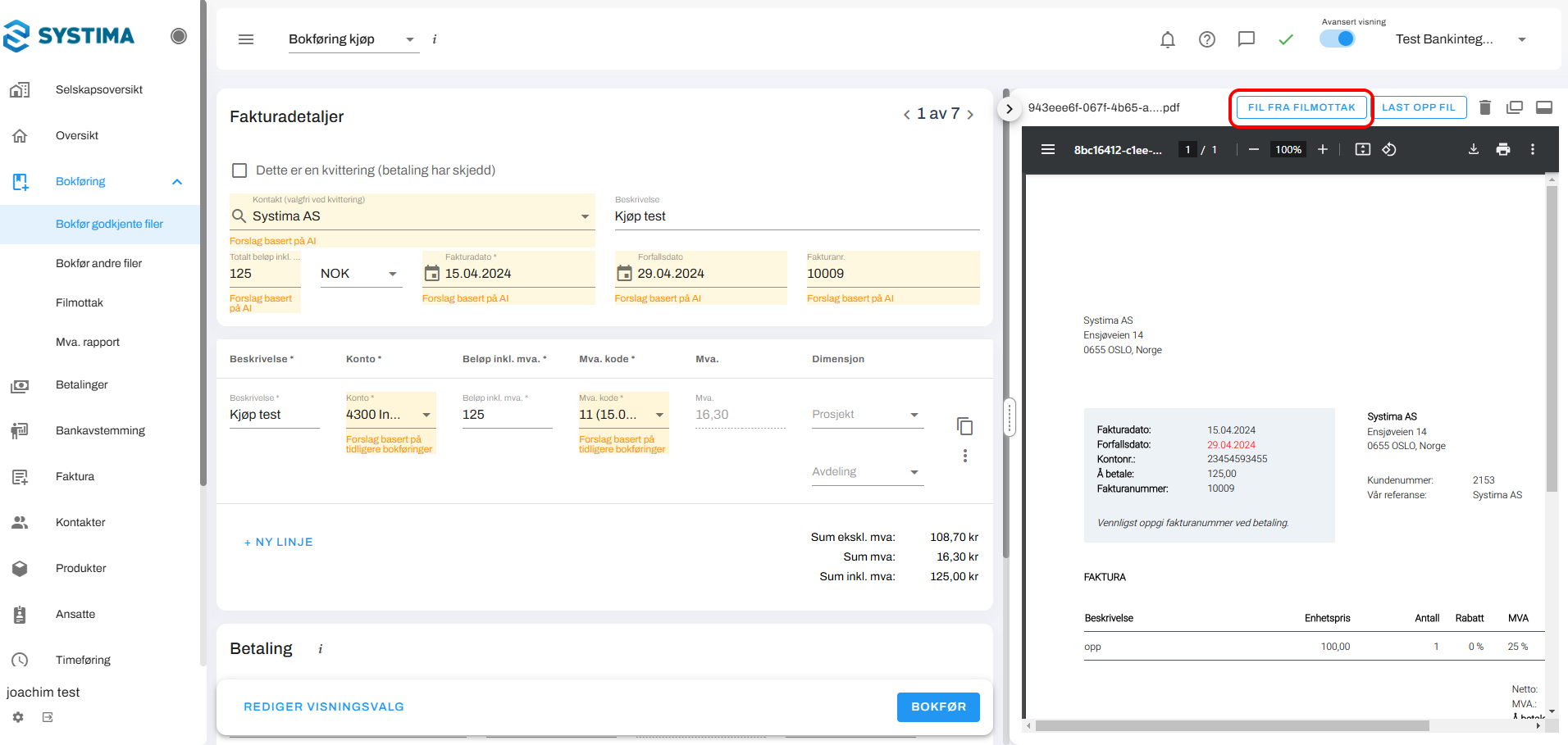The image size is (1568, 745).
Task: Fit PDF page to width
Action: [1363, 149]
